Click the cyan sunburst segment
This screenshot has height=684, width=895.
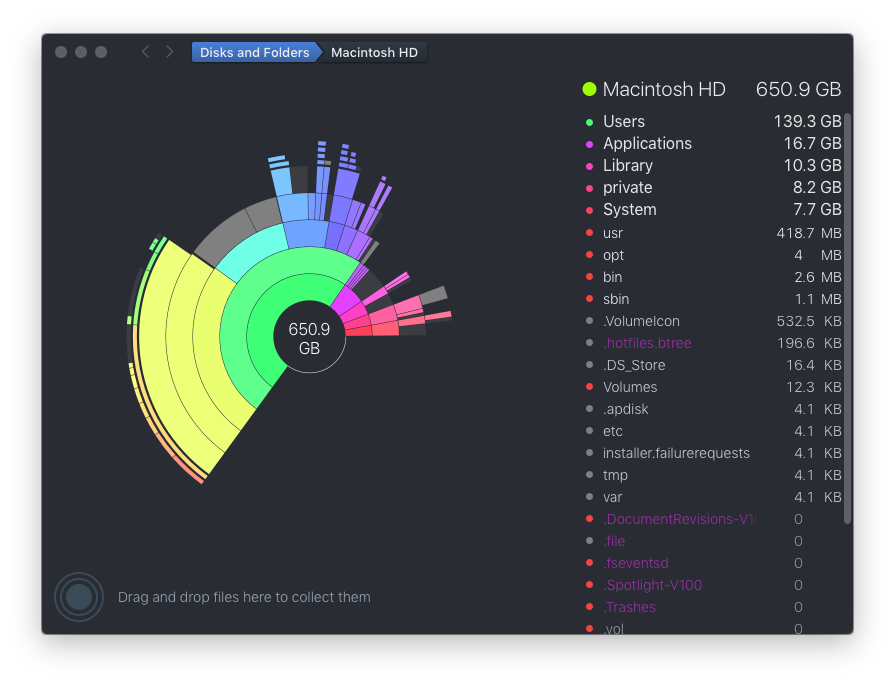click(251, 251)
